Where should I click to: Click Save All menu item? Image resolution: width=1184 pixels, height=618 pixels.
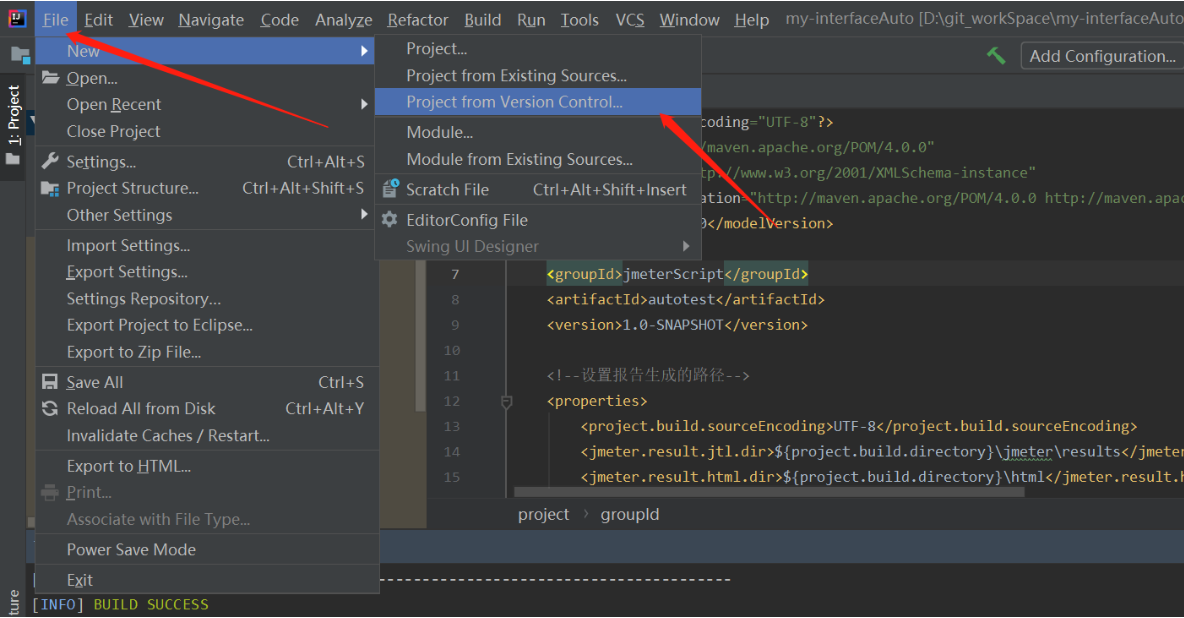pyautogui.click(x=205, y=382)
